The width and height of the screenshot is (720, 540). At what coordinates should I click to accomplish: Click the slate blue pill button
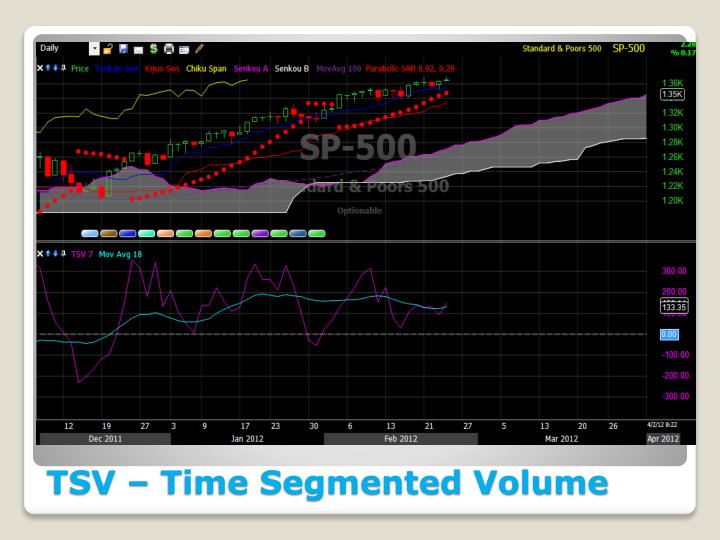(298, 233)
